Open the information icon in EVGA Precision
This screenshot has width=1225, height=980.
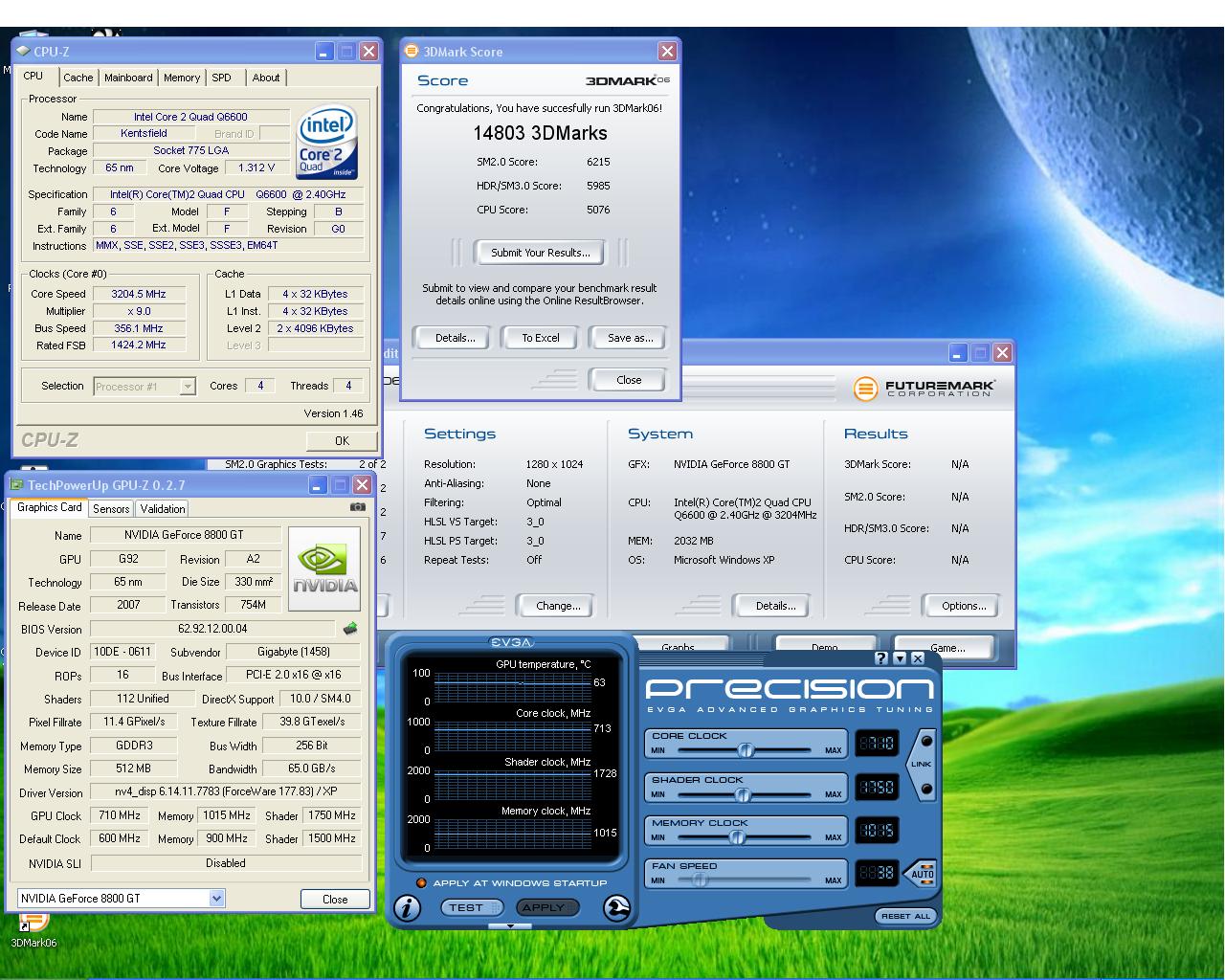[407, 908]
